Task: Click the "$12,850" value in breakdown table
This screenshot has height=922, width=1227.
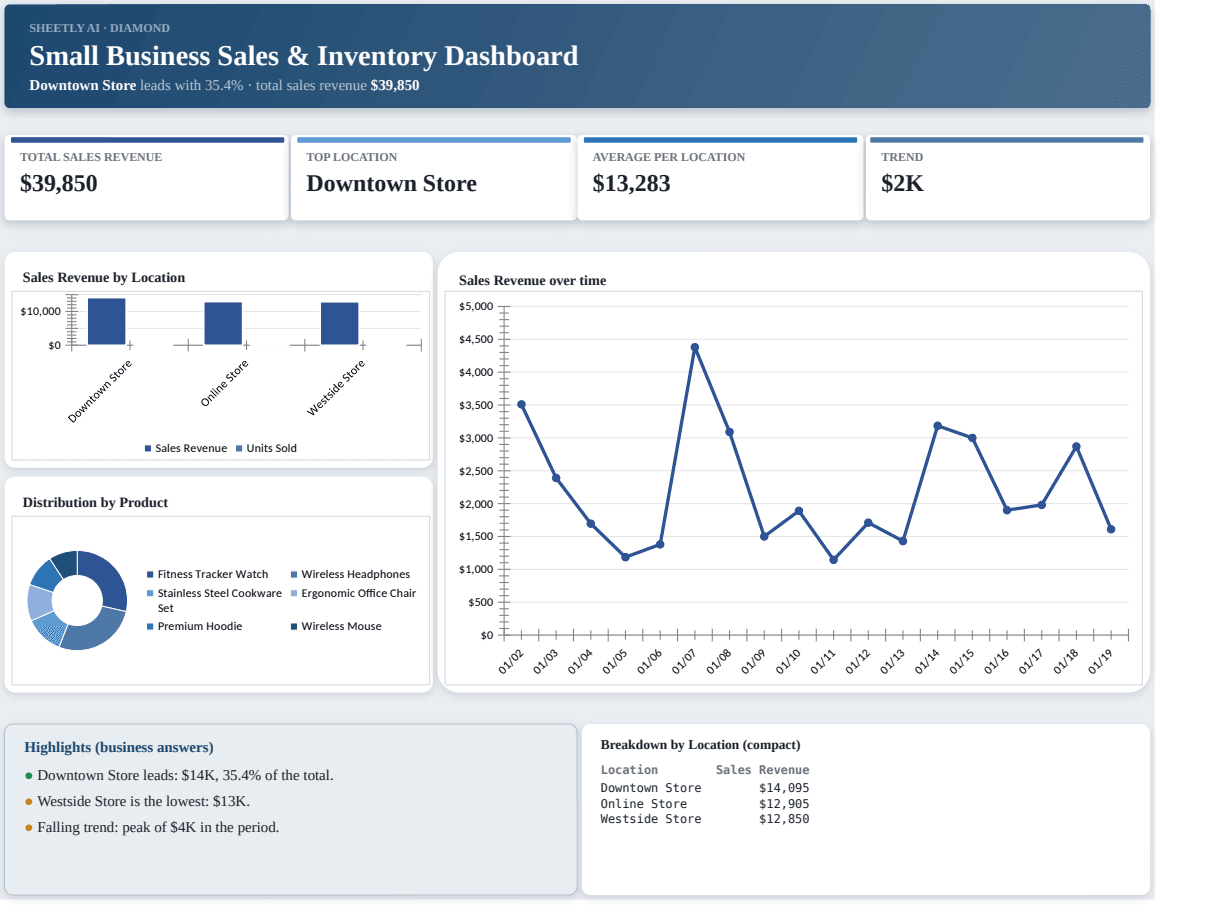Action: click(x=784, y=819)
